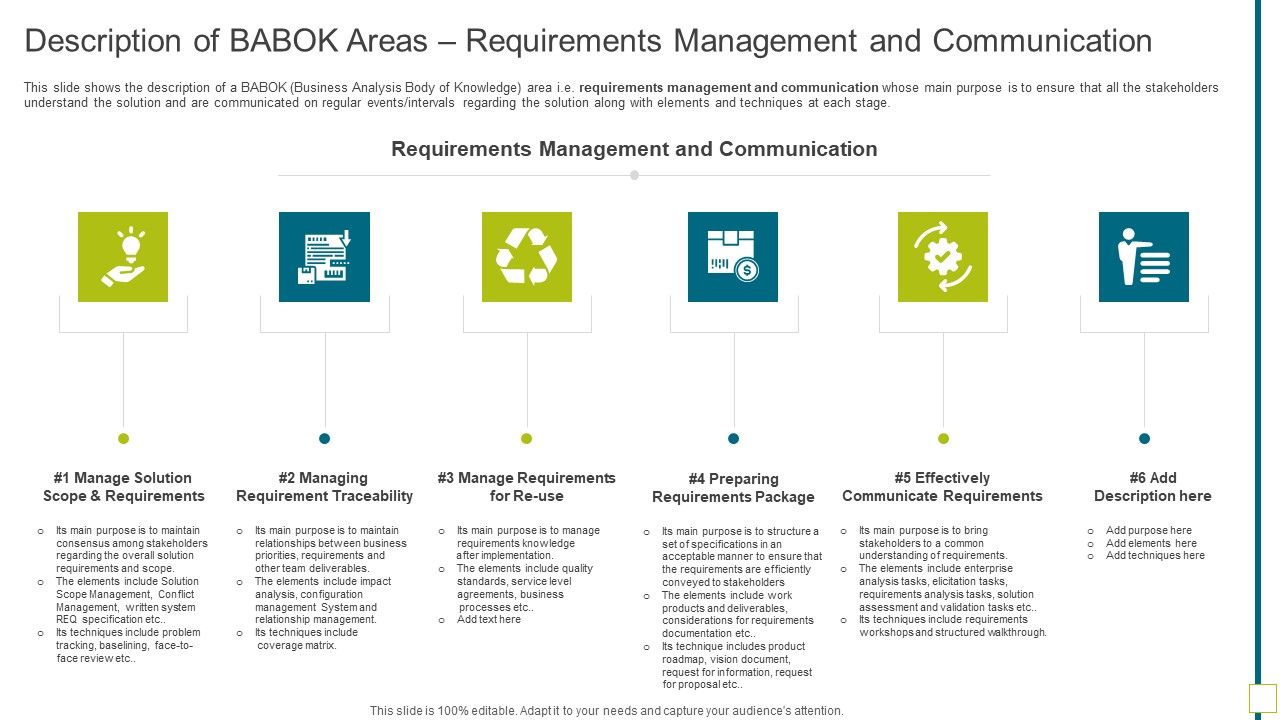
Task: Click the intro paragraph describing the BABOK area
Action: coord(621,95)
